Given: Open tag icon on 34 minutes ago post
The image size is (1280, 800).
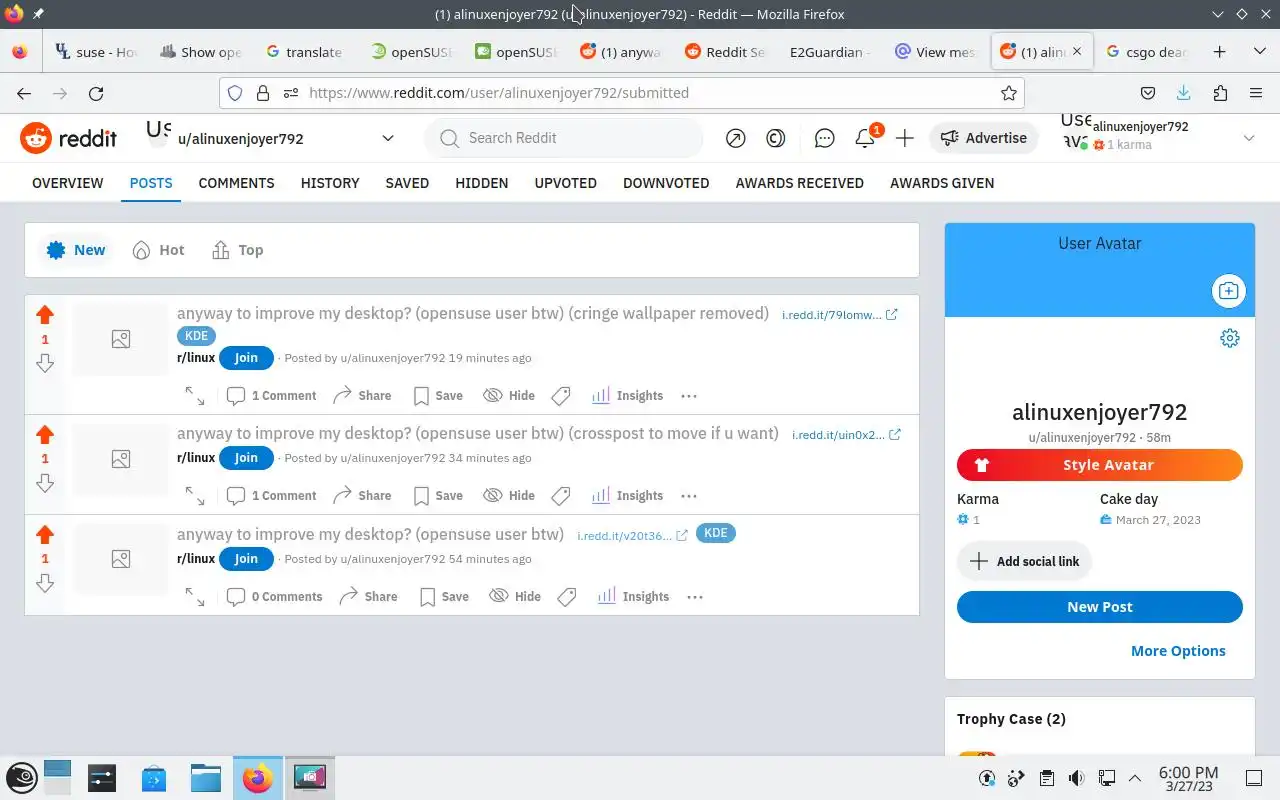Looking at the screenshot, I should tap(561, 496).
